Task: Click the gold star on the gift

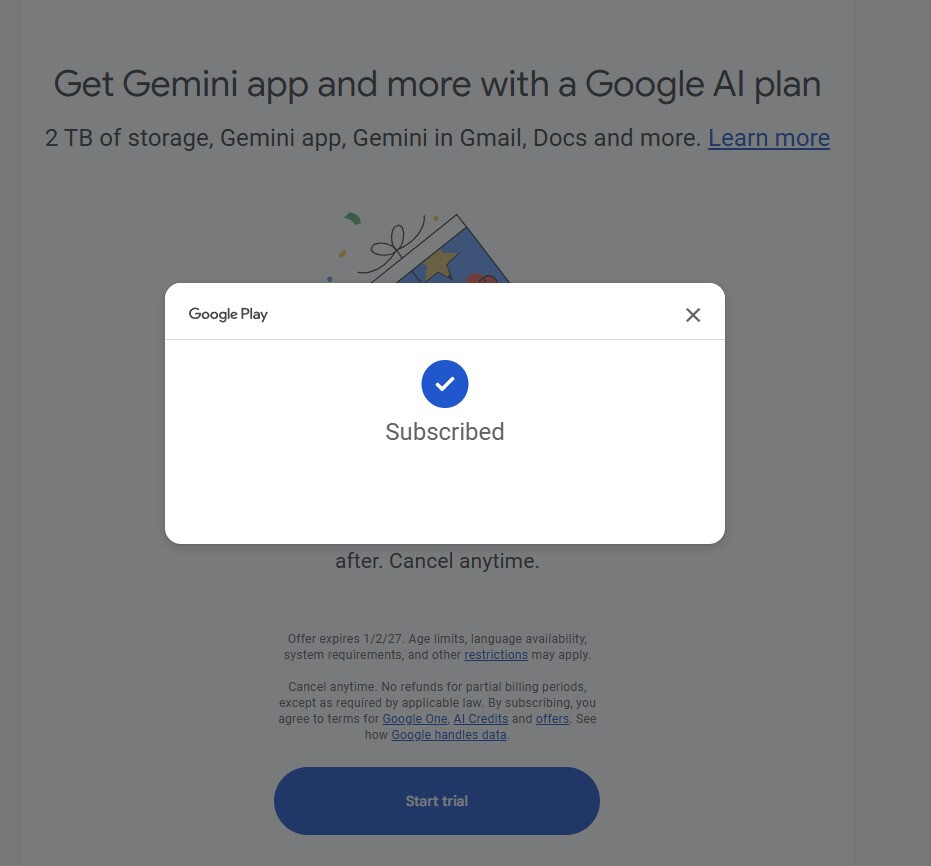Action: pyautogui.click(x=439, y=264)
